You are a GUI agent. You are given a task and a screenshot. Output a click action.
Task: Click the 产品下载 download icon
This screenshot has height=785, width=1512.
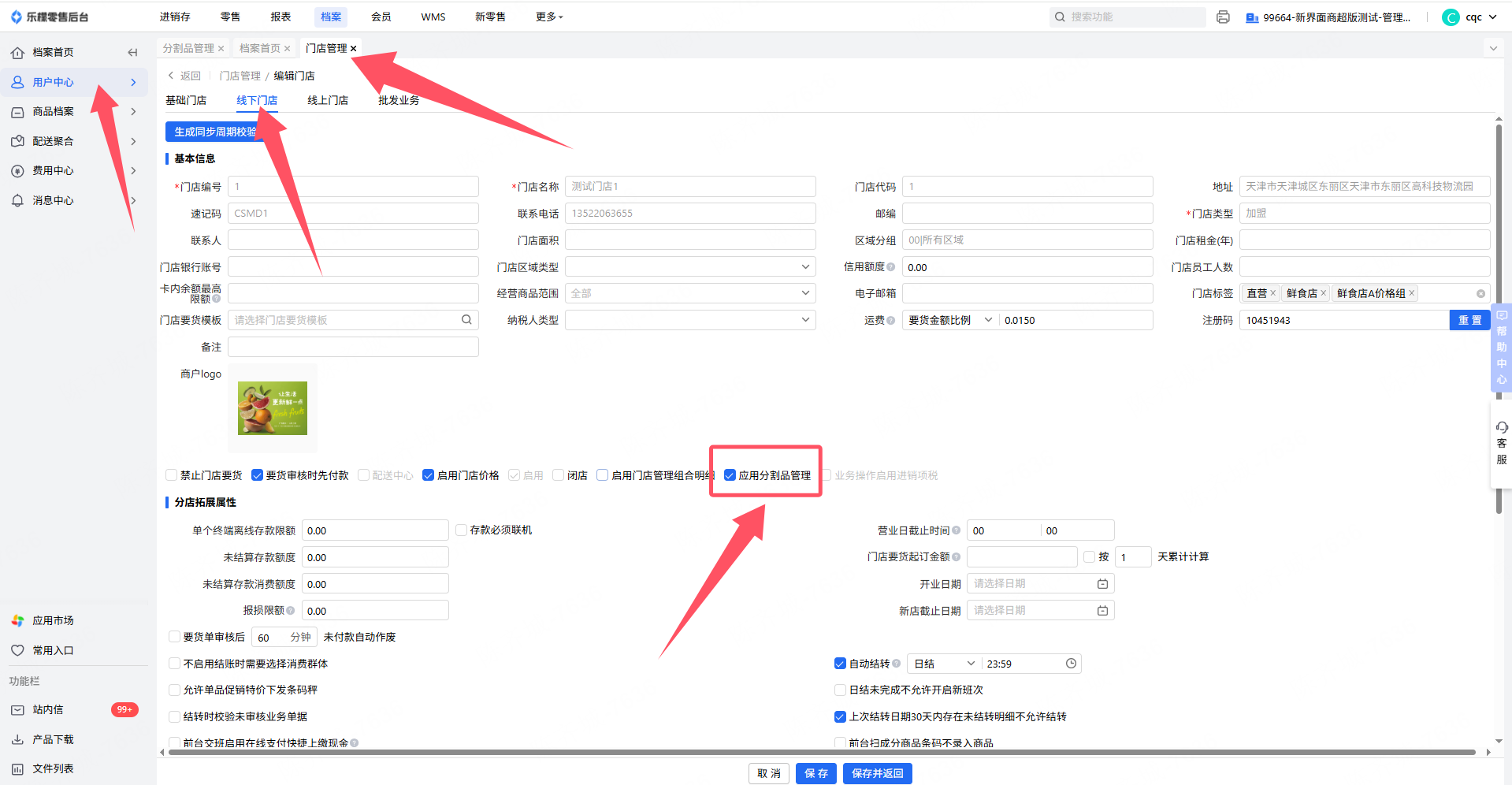(17, 739)
